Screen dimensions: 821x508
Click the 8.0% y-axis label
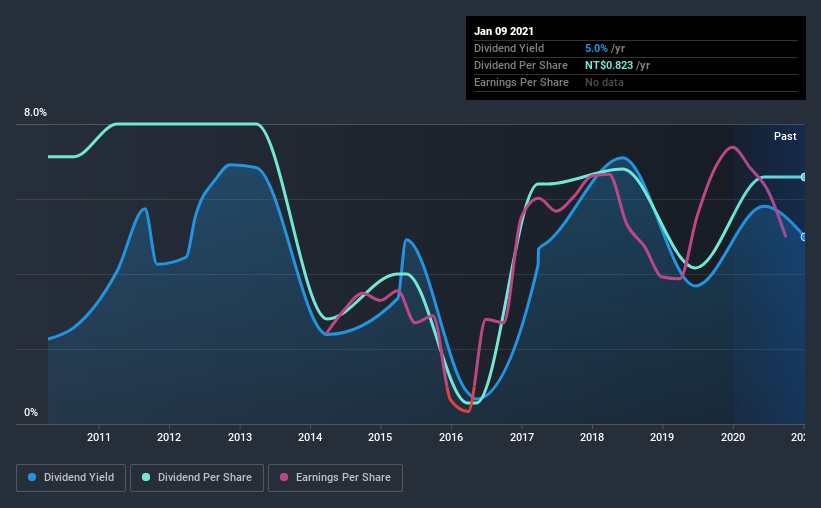coord(35,113)
